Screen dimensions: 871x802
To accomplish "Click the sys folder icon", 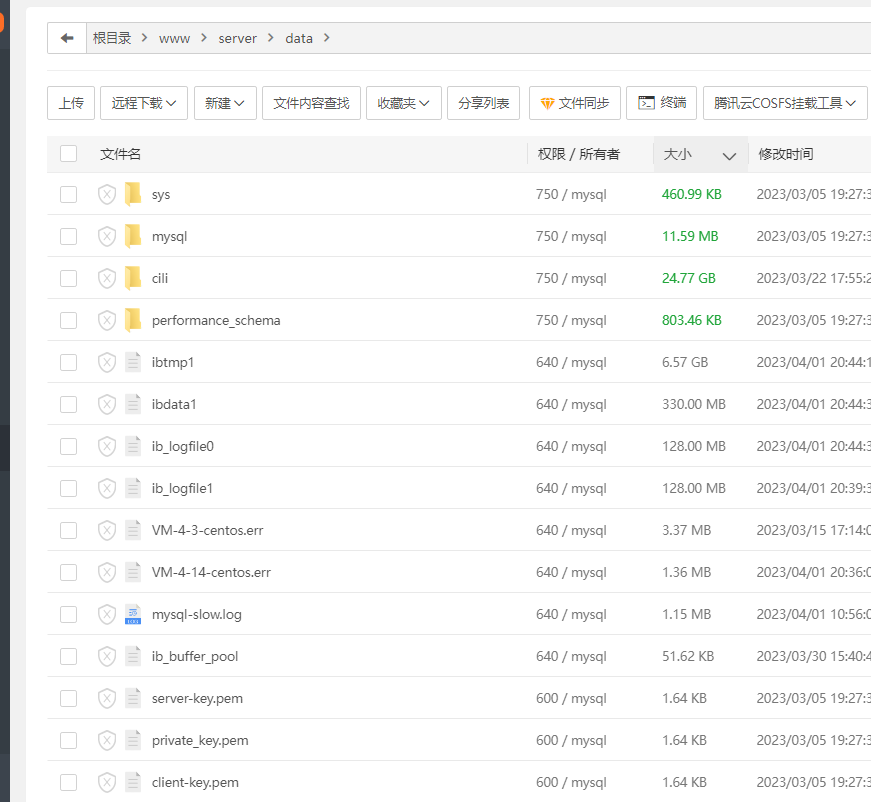I will (133, 194).
